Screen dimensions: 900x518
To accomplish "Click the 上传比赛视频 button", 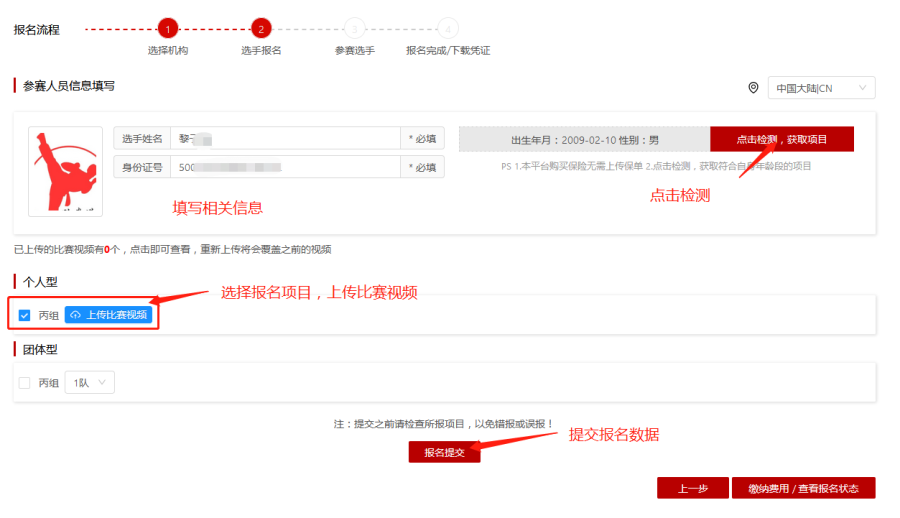I will [108, 315].
